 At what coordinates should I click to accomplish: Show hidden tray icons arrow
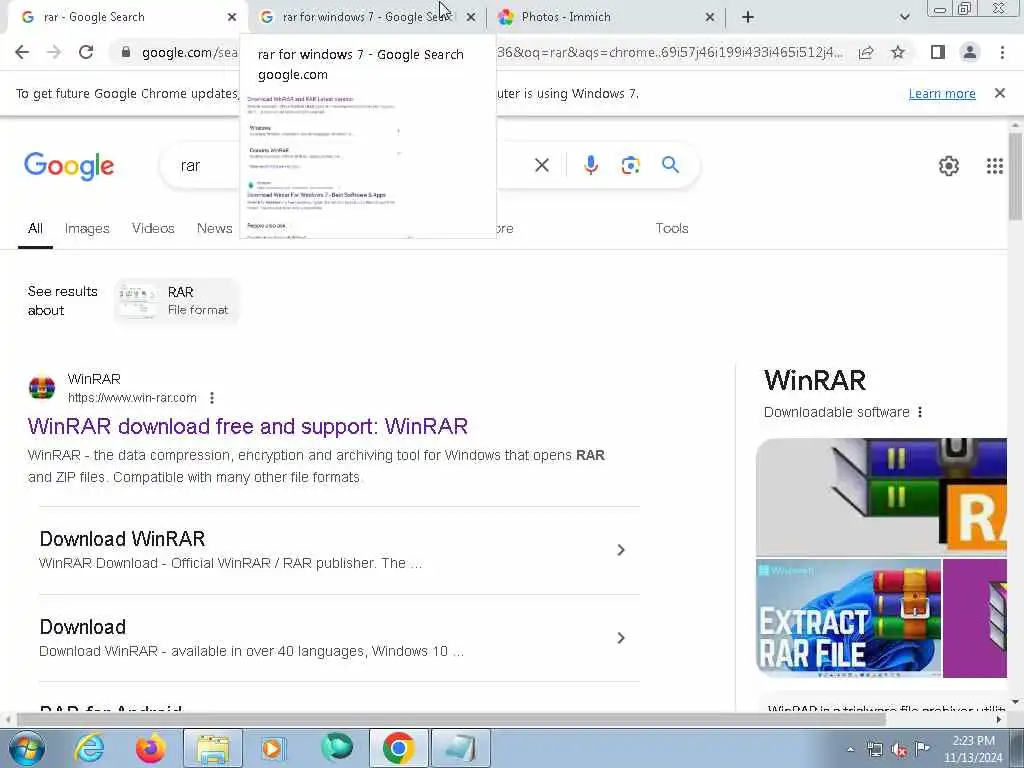850,750
